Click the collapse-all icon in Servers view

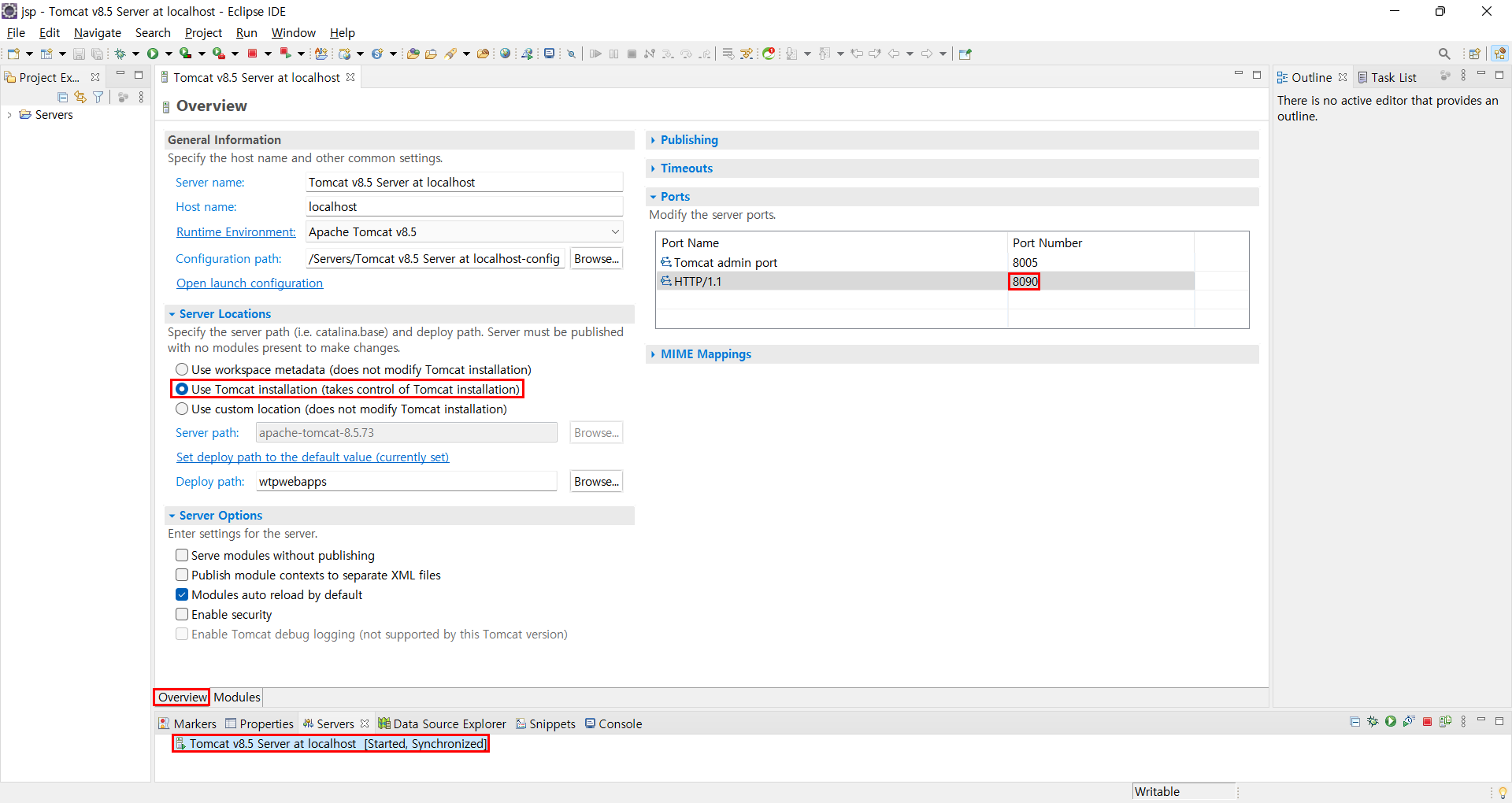click(x=1354, y=721)
